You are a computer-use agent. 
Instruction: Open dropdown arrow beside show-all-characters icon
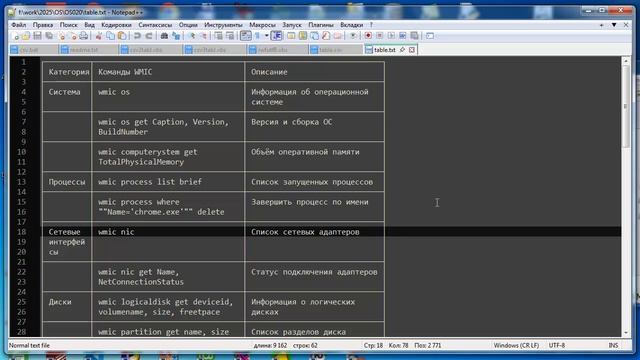point(267,36)
